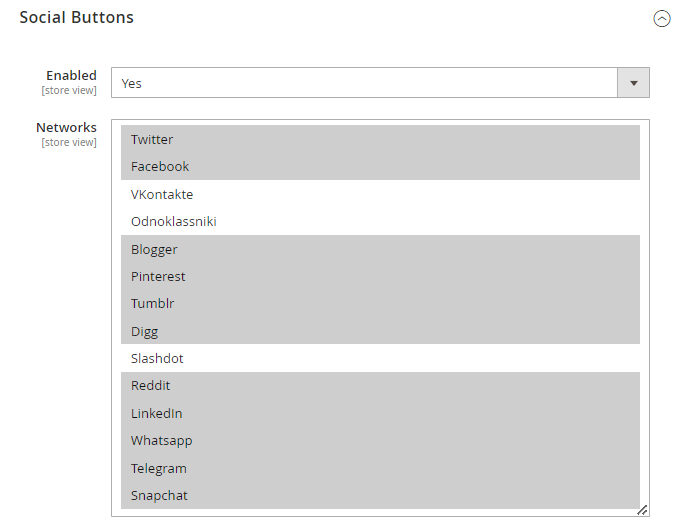Click the Enabled field label
Image resolution: width=685 pixels, height=530 pixels.
pos(71,76)
